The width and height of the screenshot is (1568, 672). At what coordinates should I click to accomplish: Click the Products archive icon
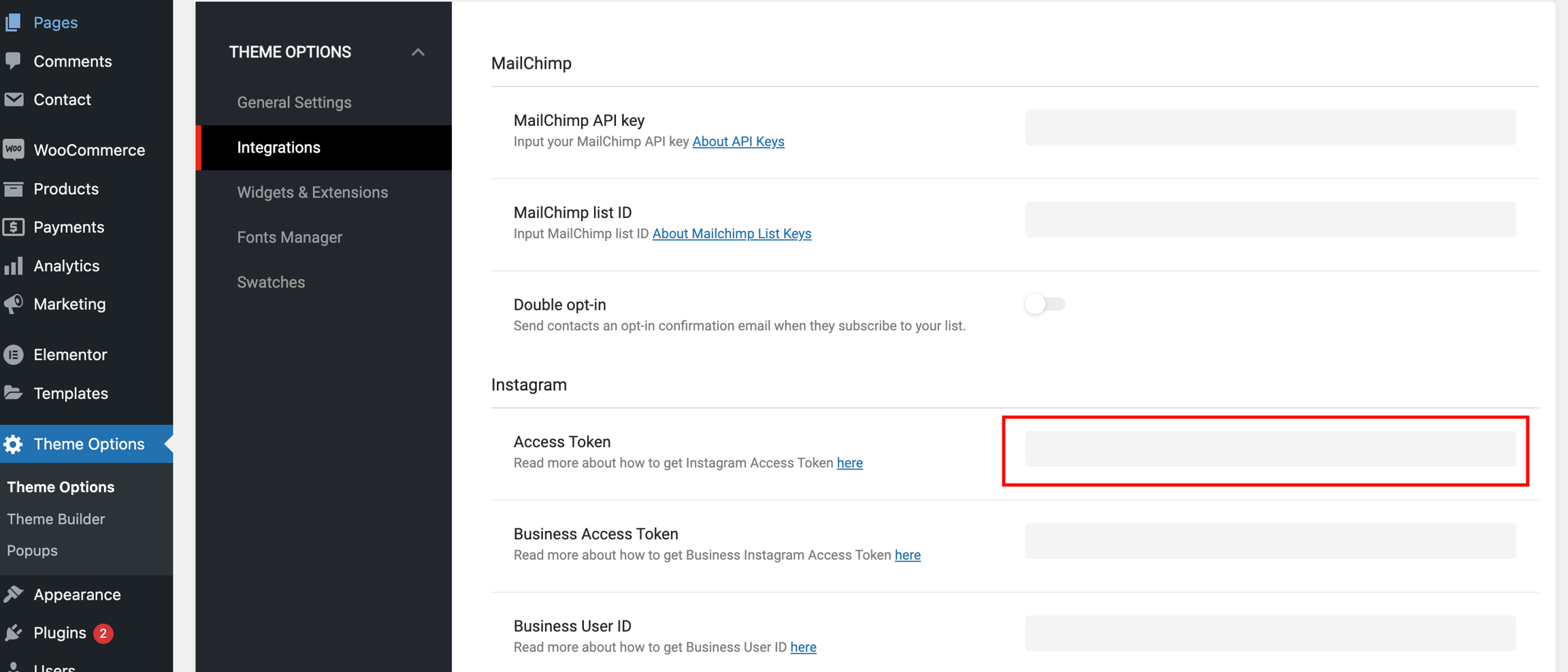coord(14,189)
